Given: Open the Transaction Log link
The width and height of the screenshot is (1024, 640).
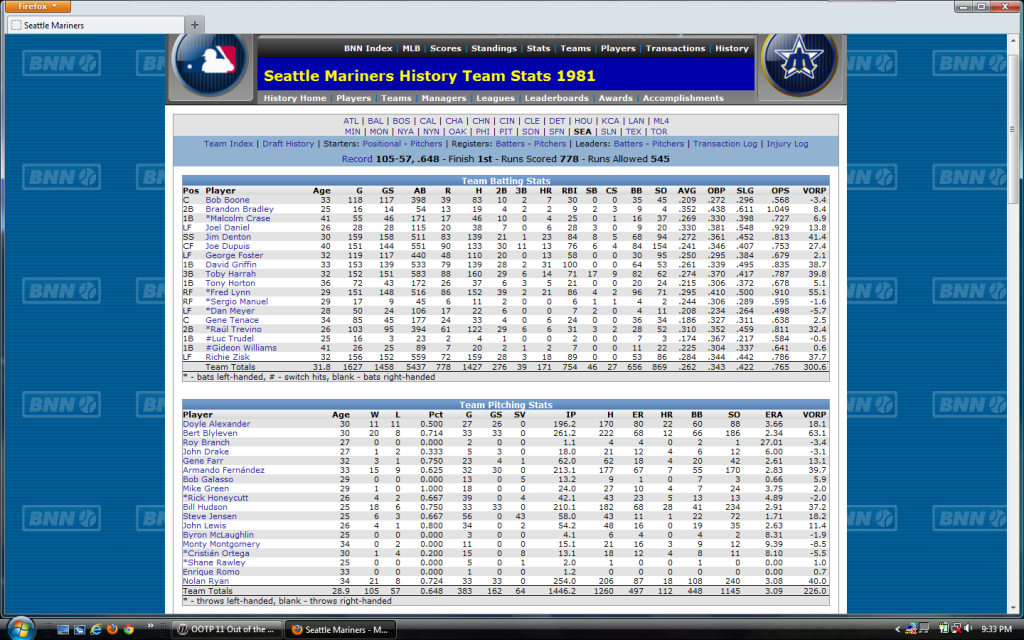Looking at the screenshot, I should 725,144.
